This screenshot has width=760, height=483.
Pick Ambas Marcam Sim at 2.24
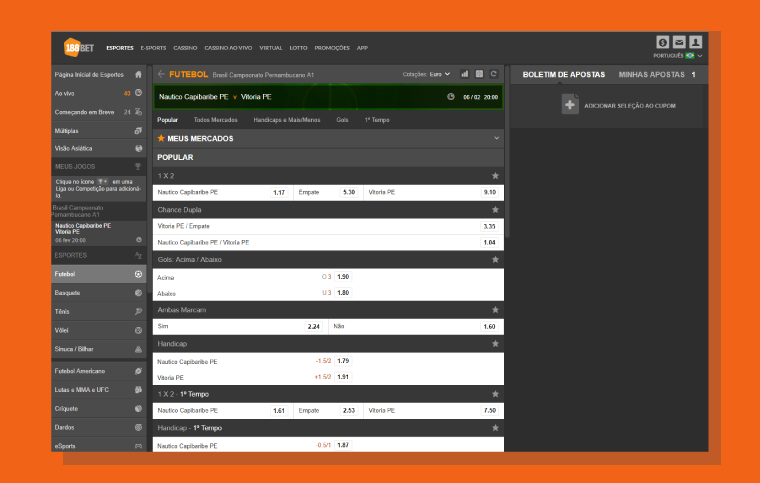(x=314, y=327)
